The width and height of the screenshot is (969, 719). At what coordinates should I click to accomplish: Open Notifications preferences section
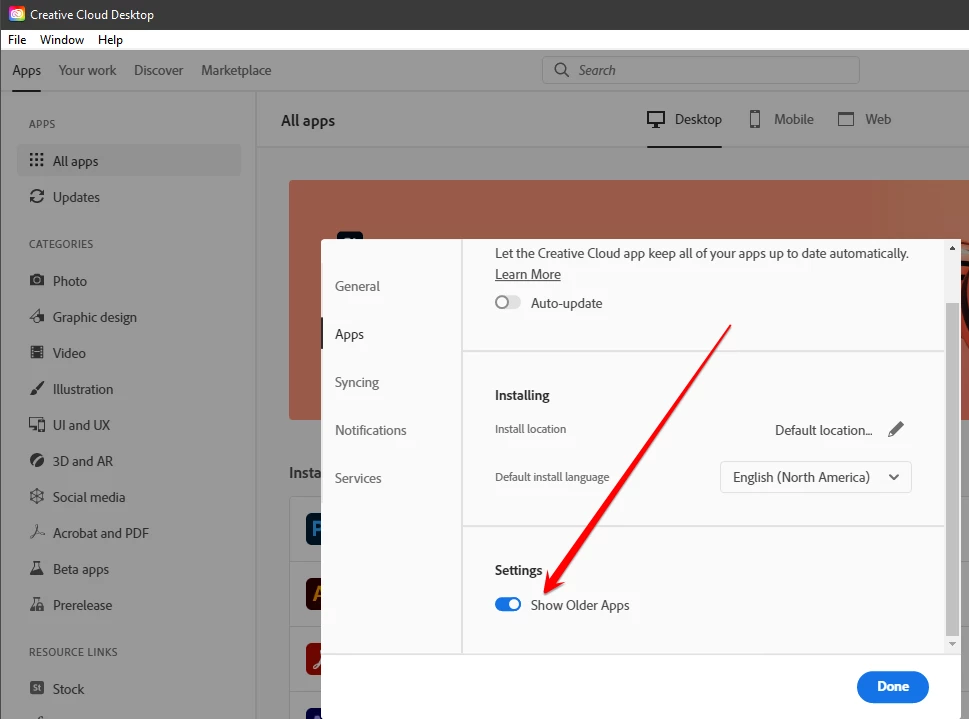371,430
